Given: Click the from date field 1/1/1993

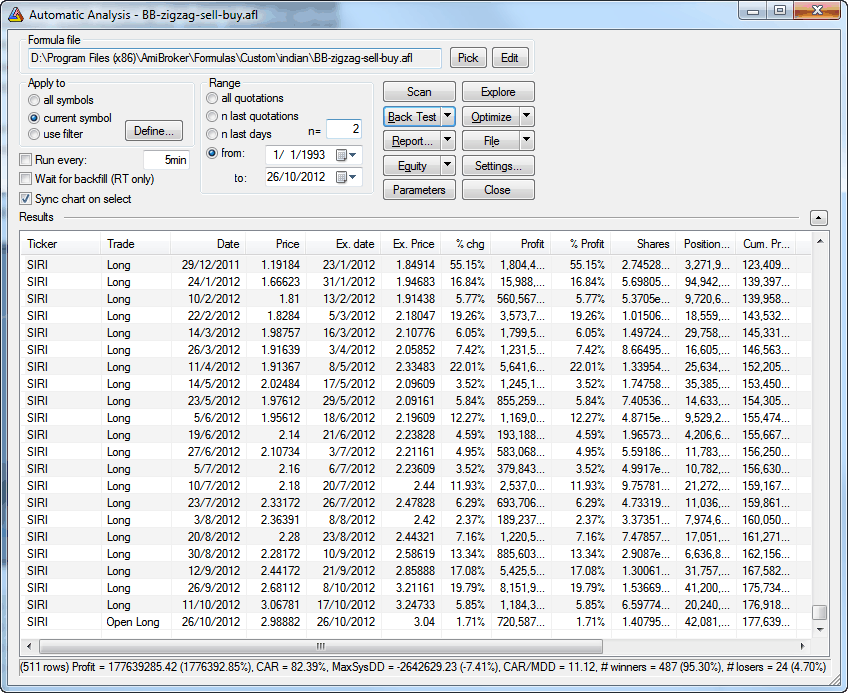Looking at the screenshot, I should (x=314, y=155).
